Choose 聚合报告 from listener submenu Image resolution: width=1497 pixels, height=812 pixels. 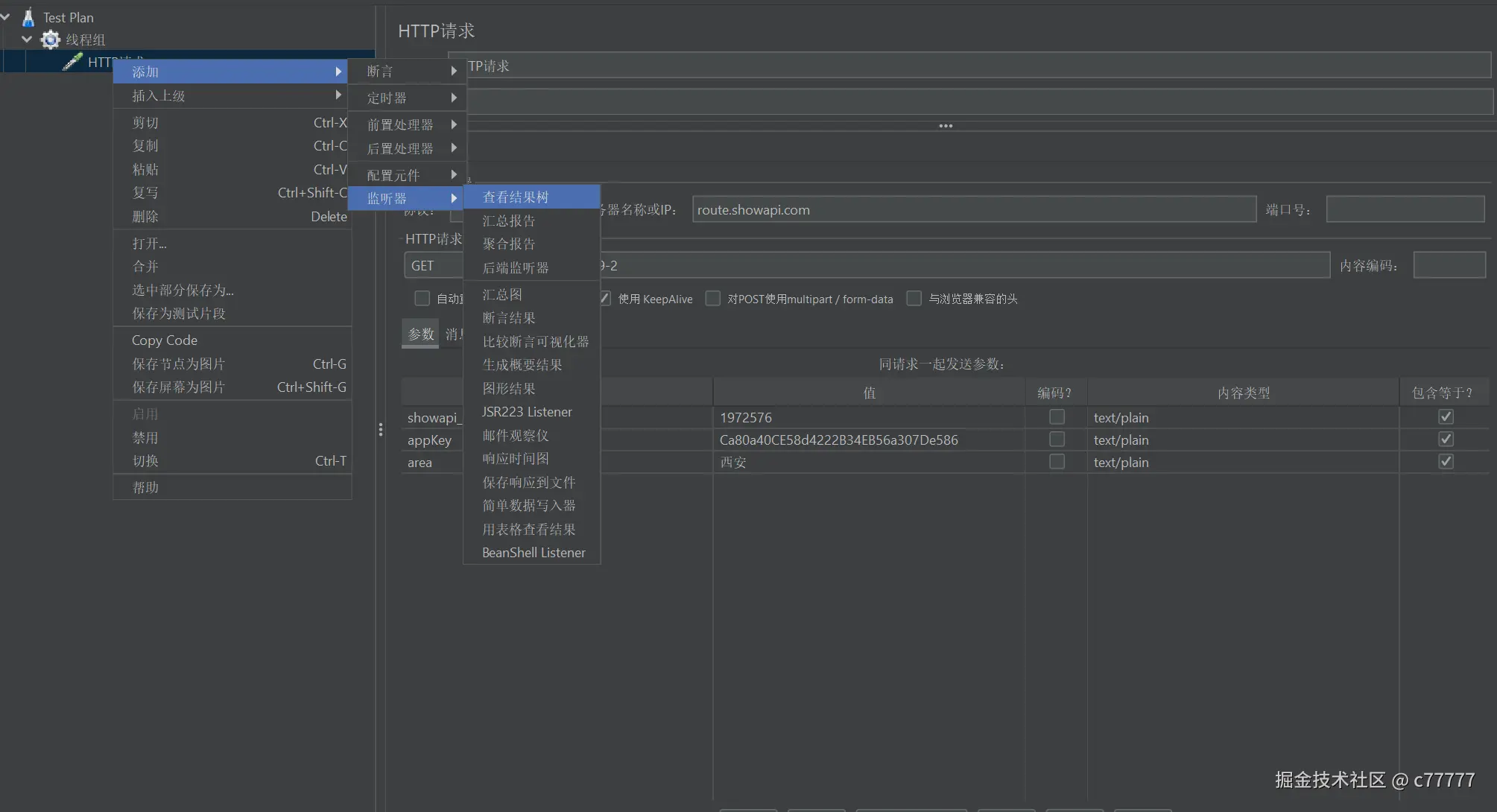508,244
